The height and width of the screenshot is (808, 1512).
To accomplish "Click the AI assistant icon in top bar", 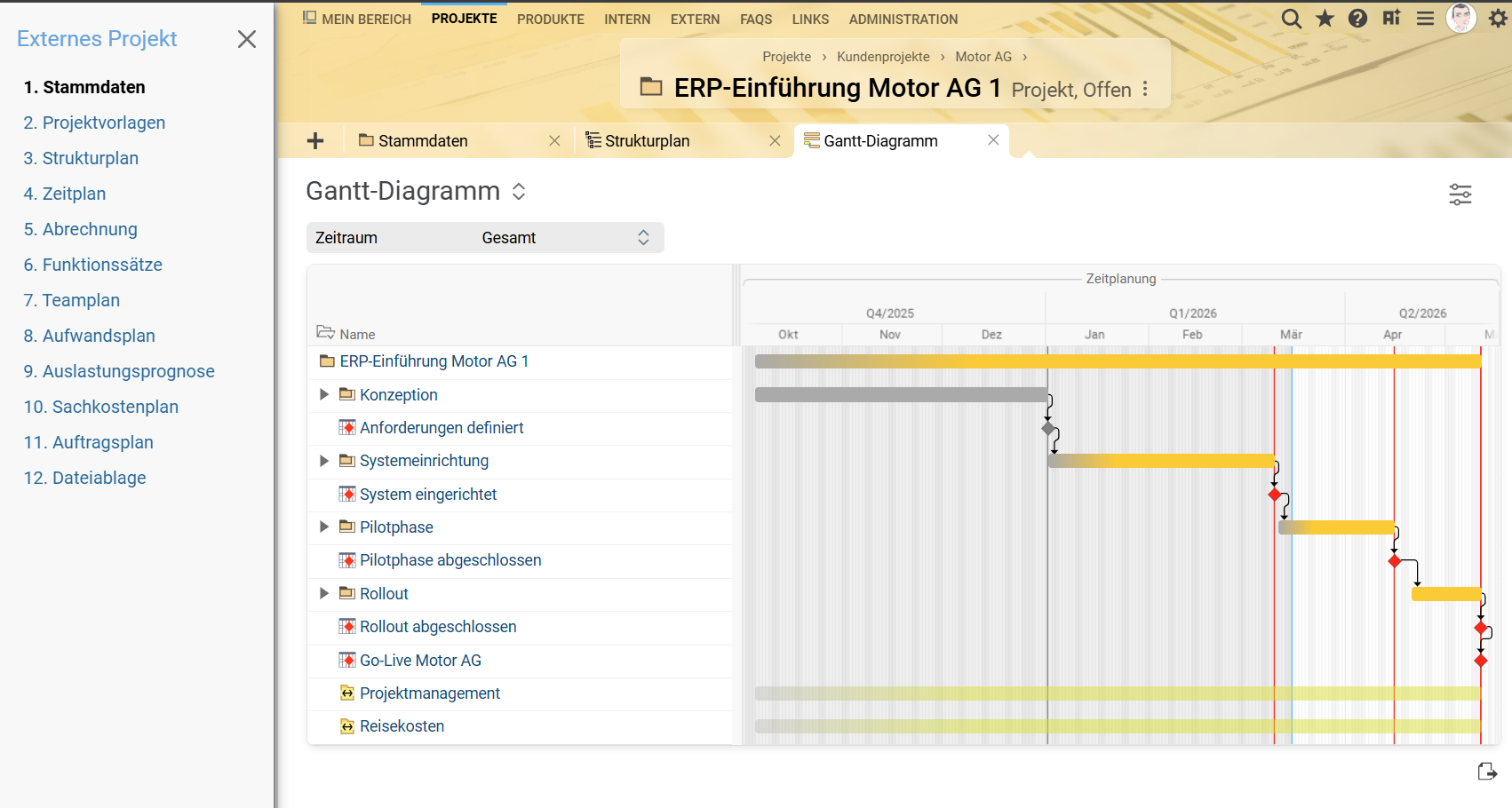I will pos(1391,19).
